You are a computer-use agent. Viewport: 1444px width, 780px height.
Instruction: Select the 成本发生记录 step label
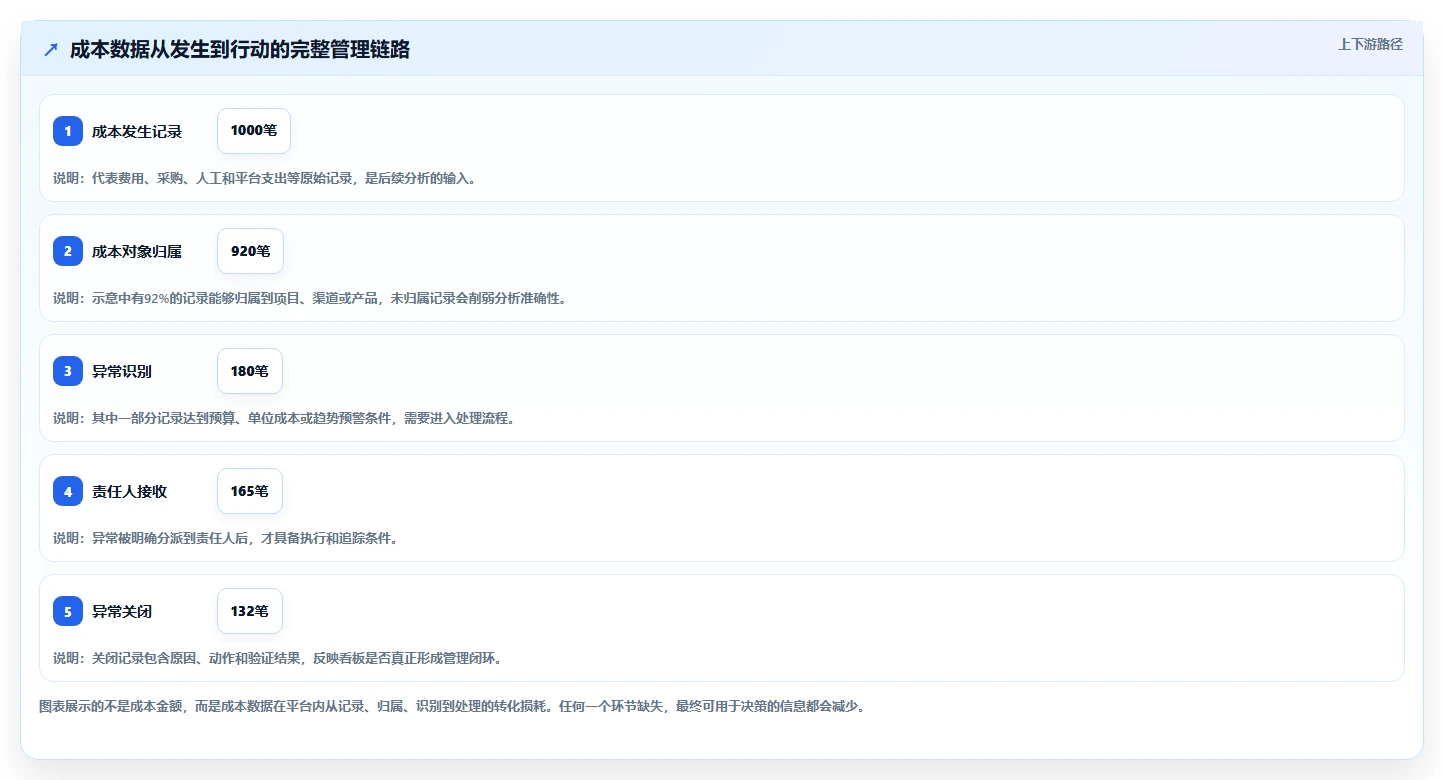[137, 131]
